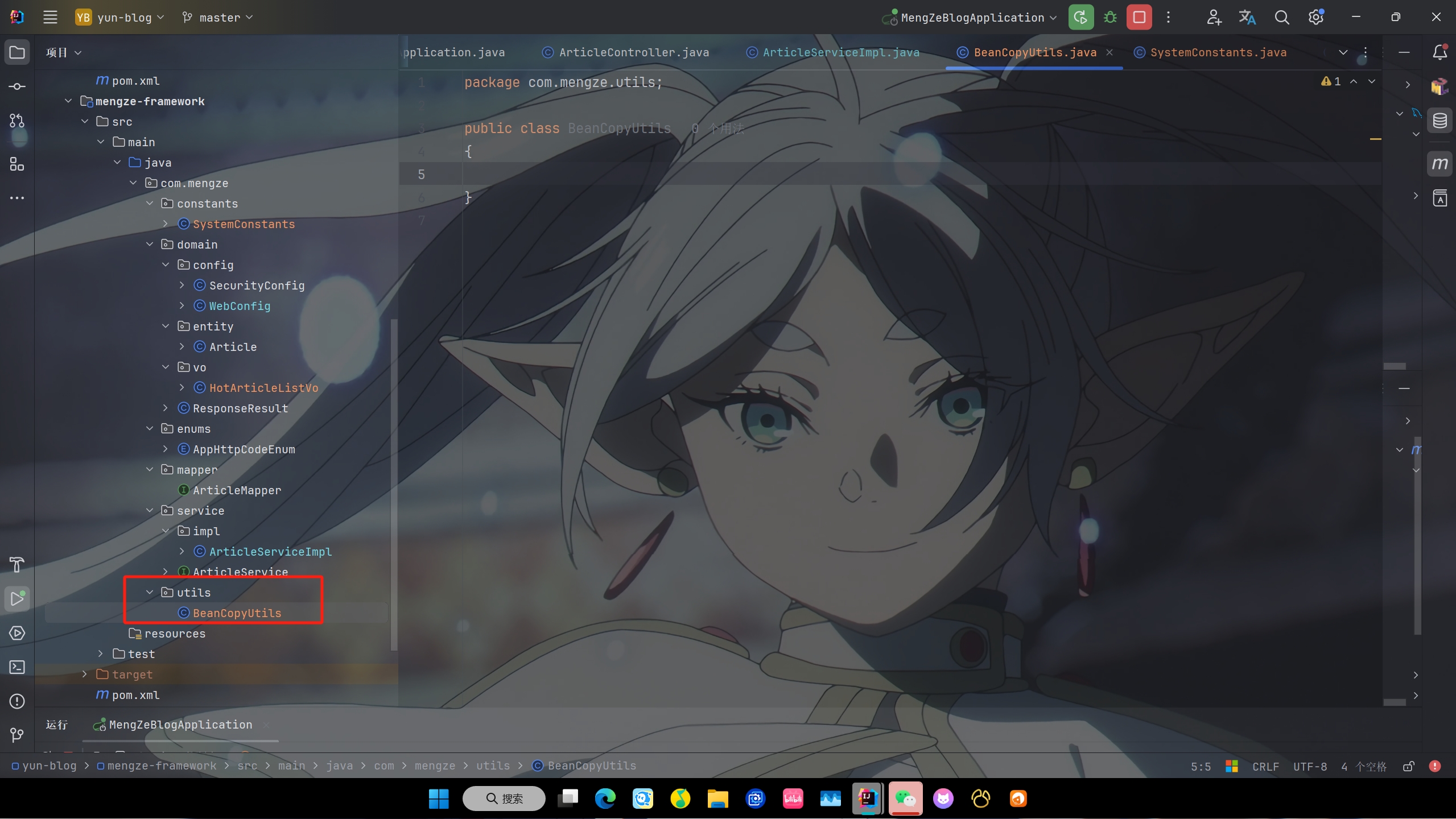Stop the running MengZeBlogApplication
The width and height of the screenshot is (1456, 819).
pyautogui.click(x=1139, y=18)
